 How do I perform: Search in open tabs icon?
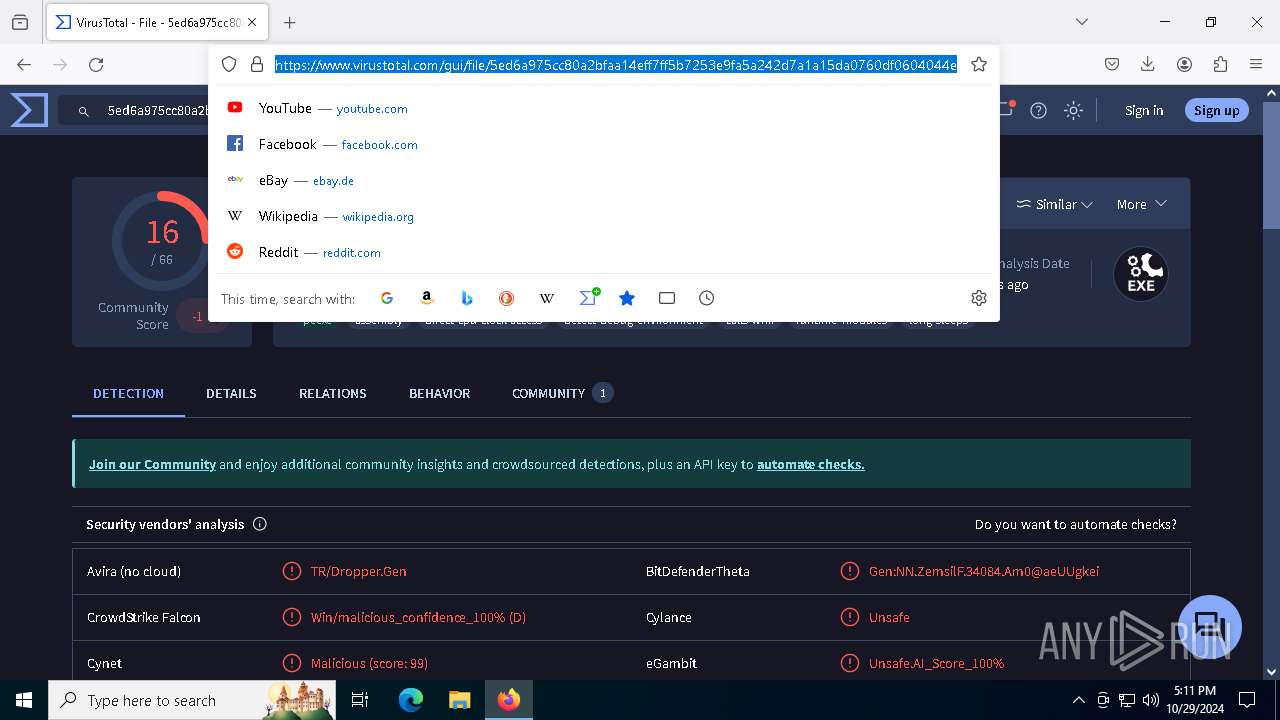667,298
